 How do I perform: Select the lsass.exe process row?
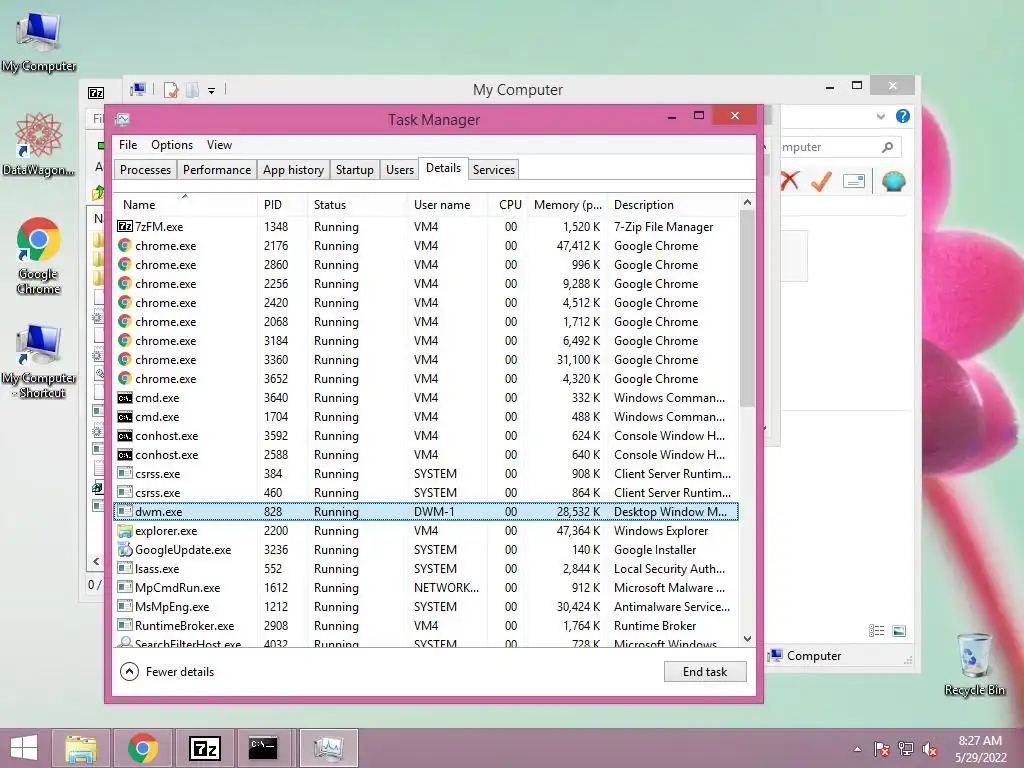coord(426,569)
